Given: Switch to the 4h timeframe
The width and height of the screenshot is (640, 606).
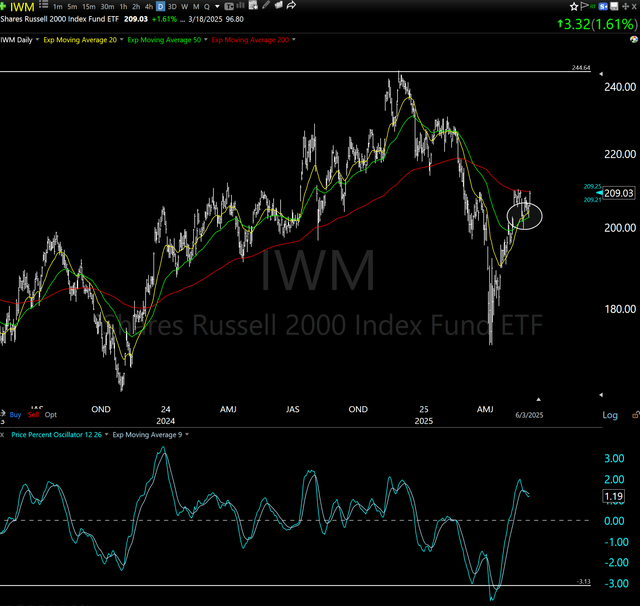Looking at the screenshot, I should 149,7.
